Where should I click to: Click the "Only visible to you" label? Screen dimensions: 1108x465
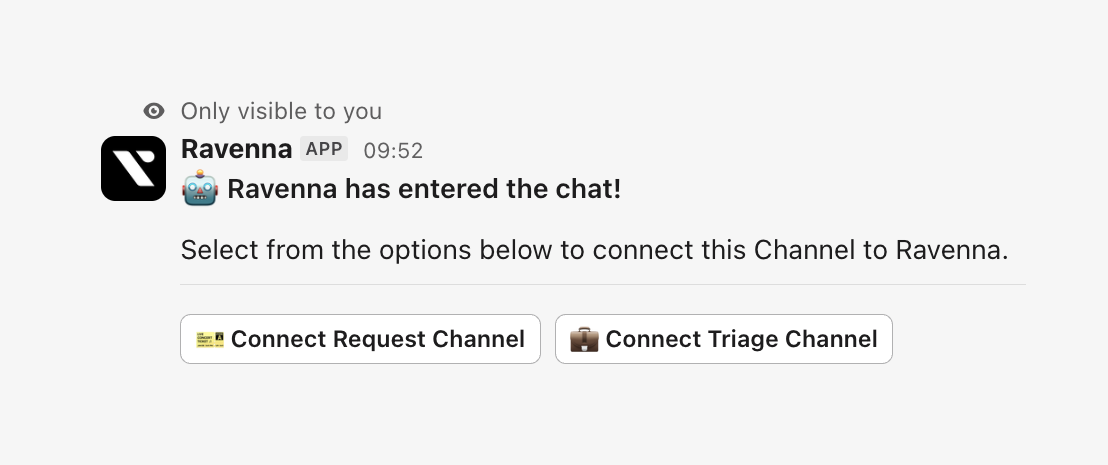coord(281,111)
